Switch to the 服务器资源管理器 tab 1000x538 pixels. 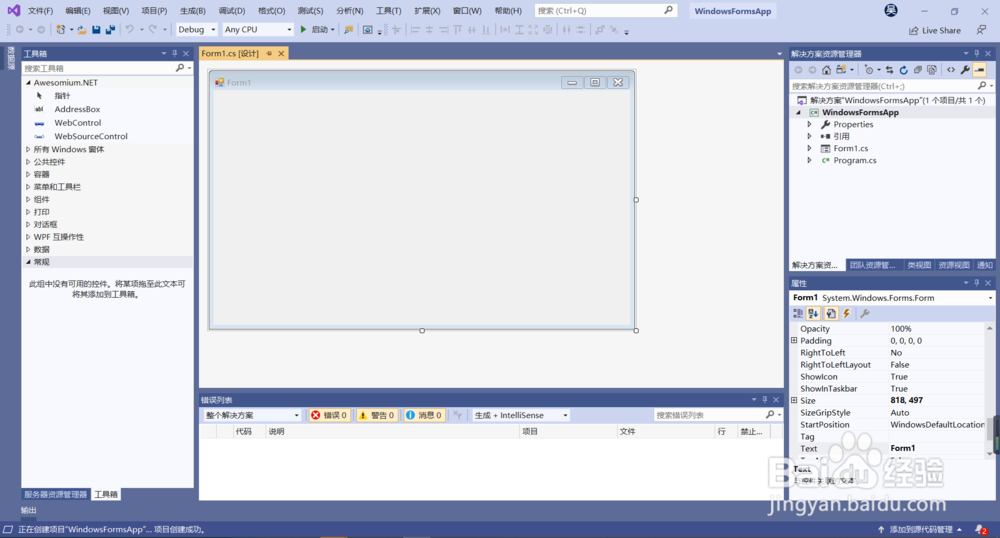click(x=55, y=495)
